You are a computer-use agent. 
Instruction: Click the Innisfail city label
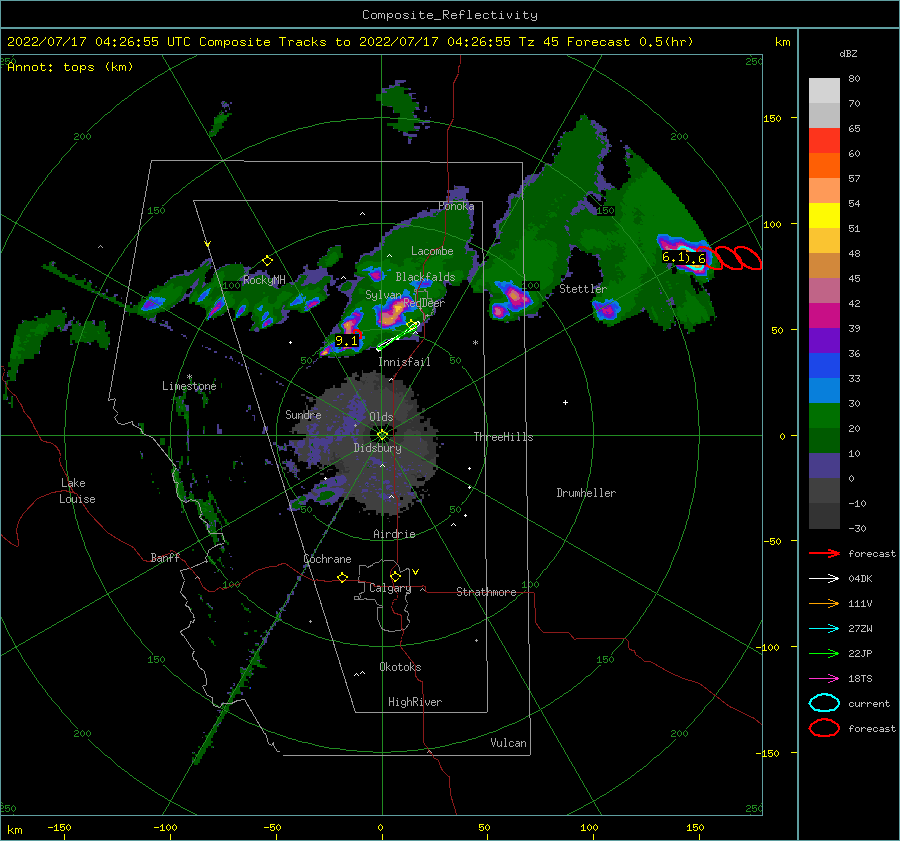point(404,362)
